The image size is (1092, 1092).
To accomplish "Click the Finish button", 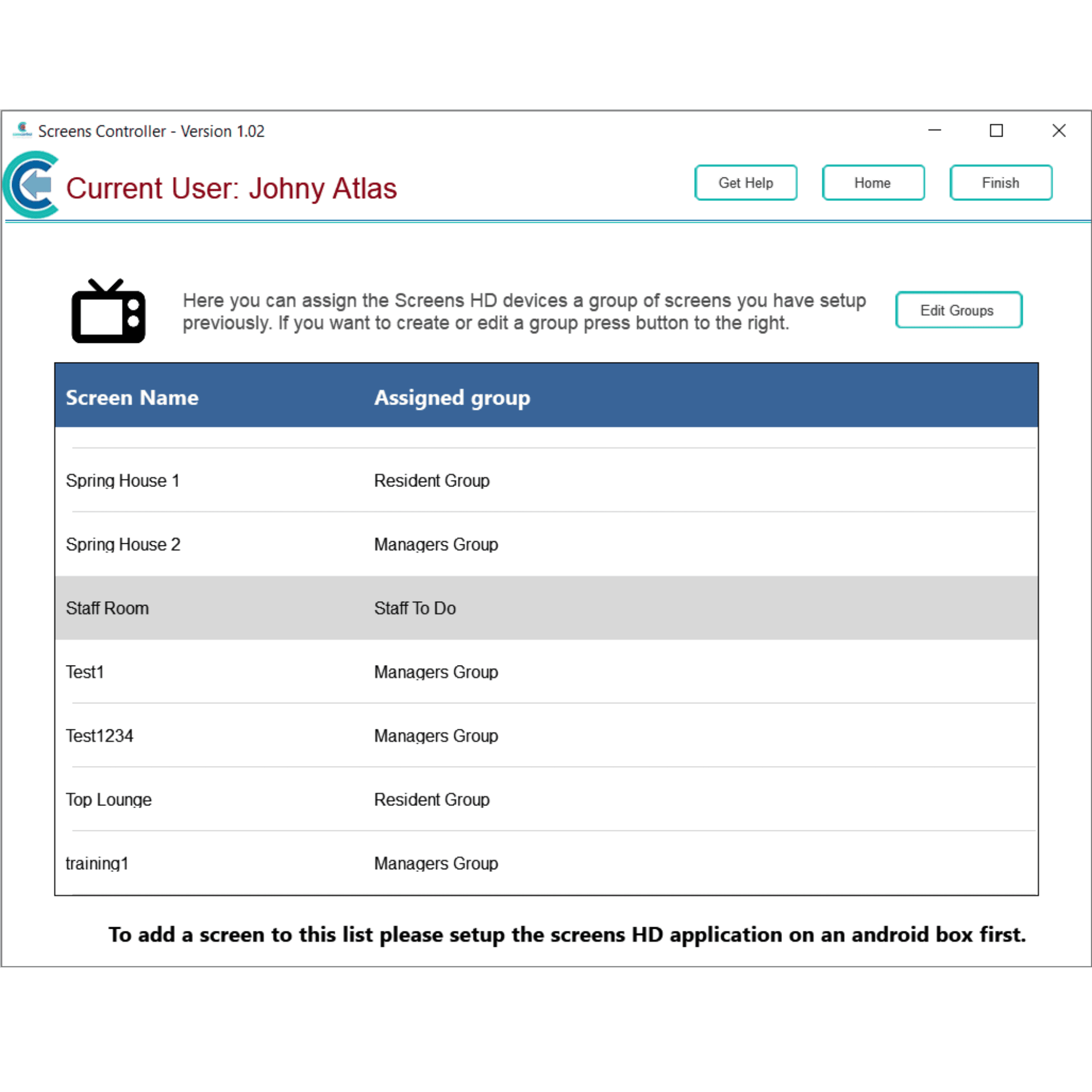I will [1000, 182].
